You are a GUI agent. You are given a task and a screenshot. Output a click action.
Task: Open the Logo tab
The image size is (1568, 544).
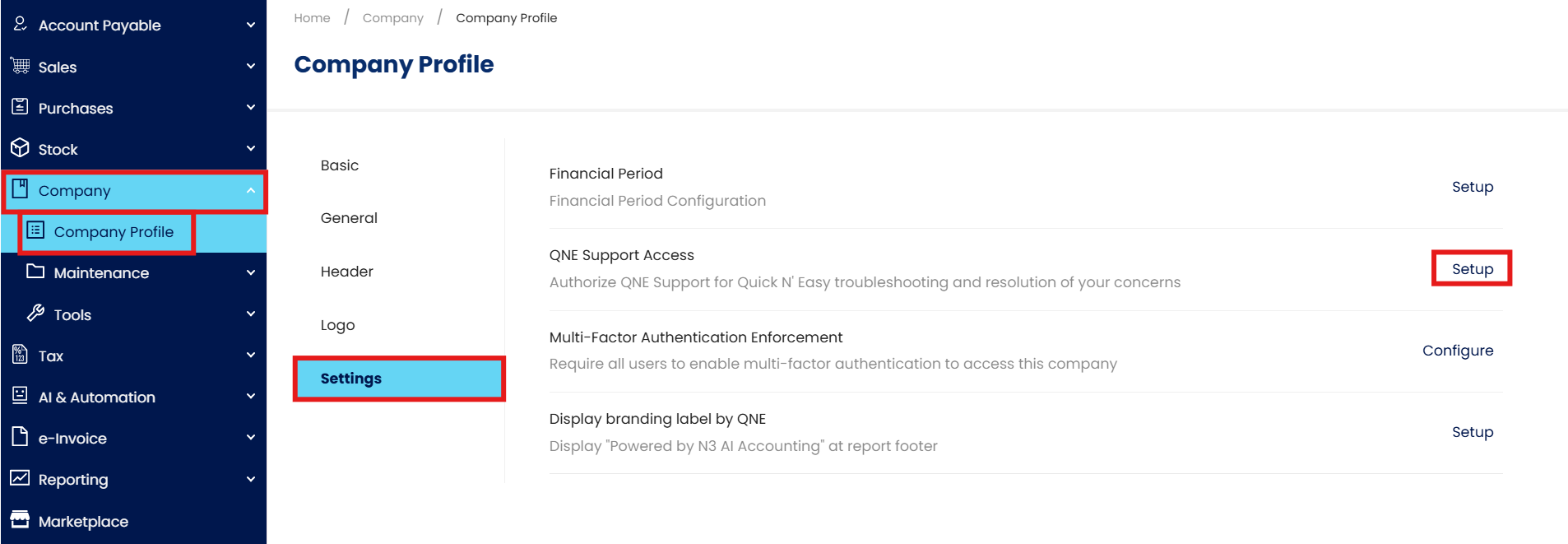coord(337,325)
